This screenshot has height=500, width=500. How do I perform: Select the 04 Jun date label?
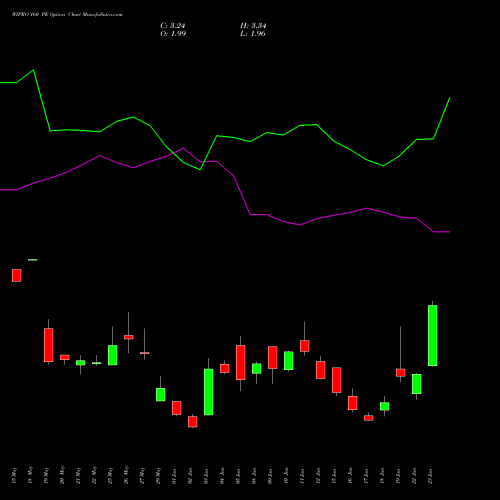pos(222,475)
